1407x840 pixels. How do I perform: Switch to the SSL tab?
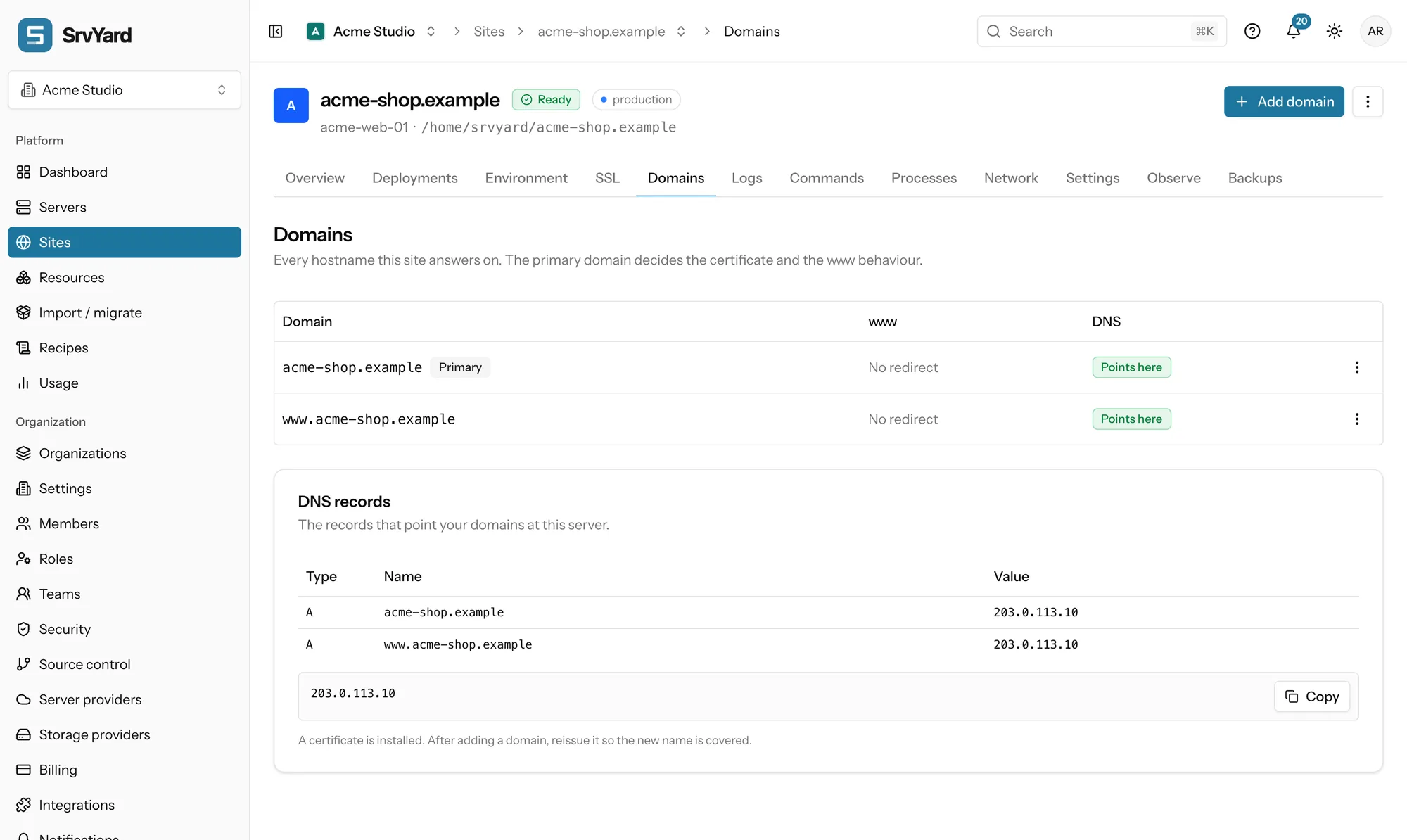[x=607, y=179]
